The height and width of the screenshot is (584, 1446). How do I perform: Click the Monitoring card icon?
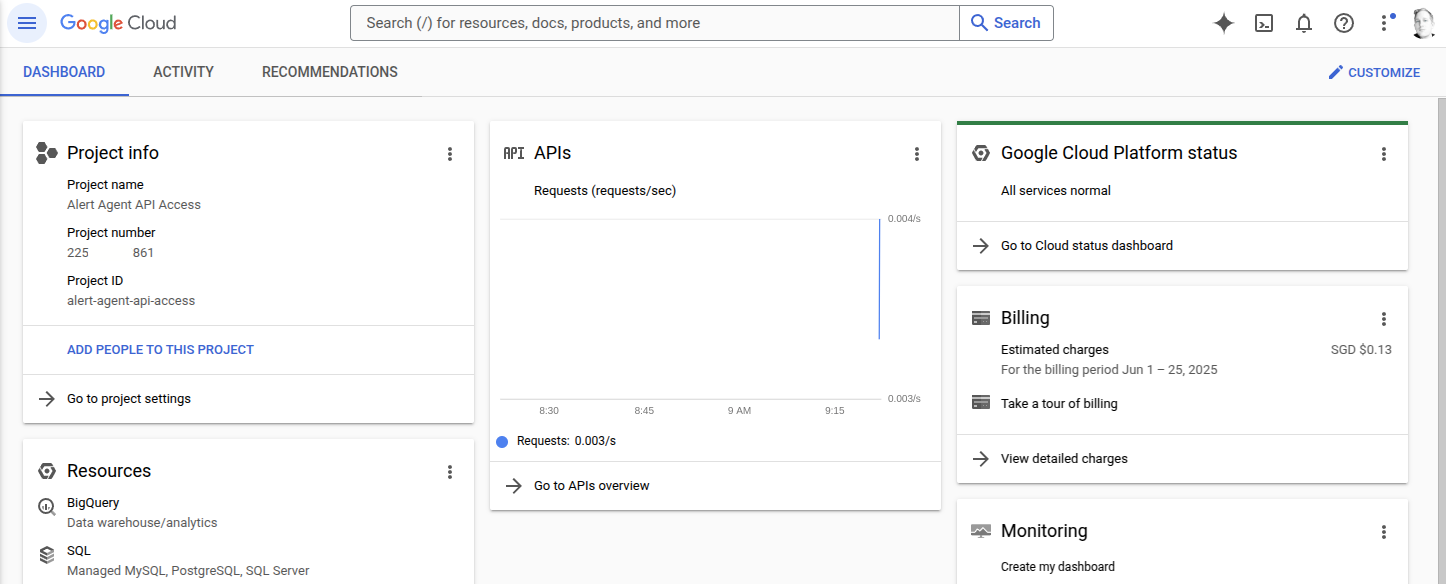point(981,531)
